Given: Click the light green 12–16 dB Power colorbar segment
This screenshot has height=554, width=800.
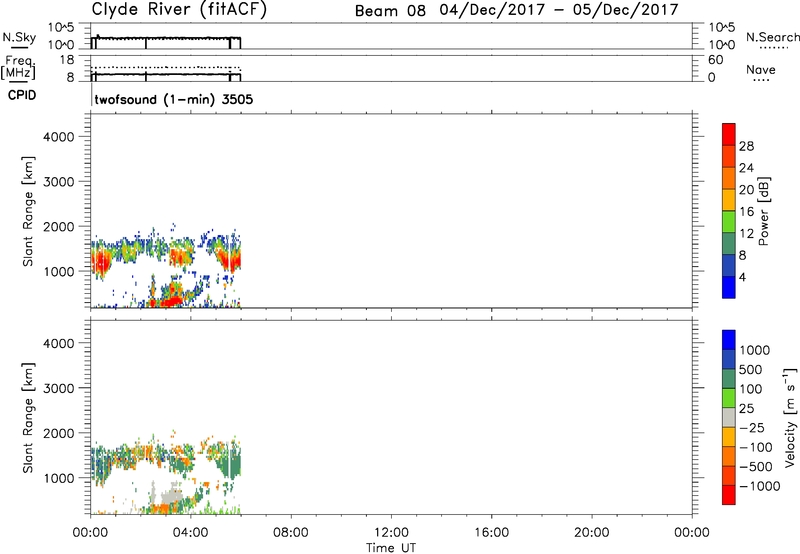Looking at the screenshot, I should (x=729, y=222).
